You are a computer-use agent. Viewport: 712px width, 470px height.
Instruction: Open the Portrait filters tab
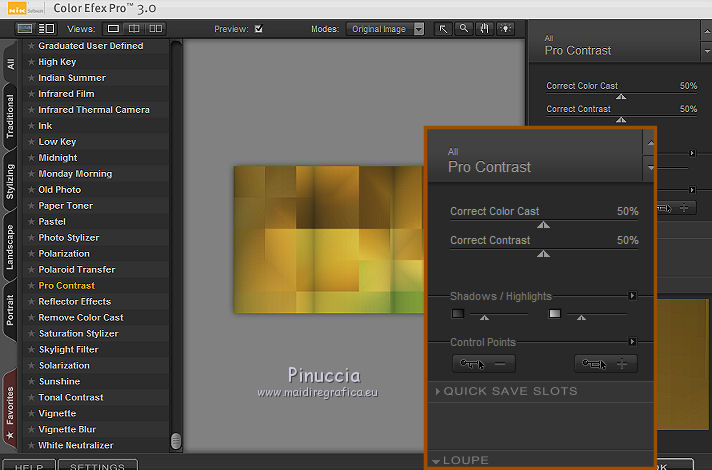tap(10, 310)
